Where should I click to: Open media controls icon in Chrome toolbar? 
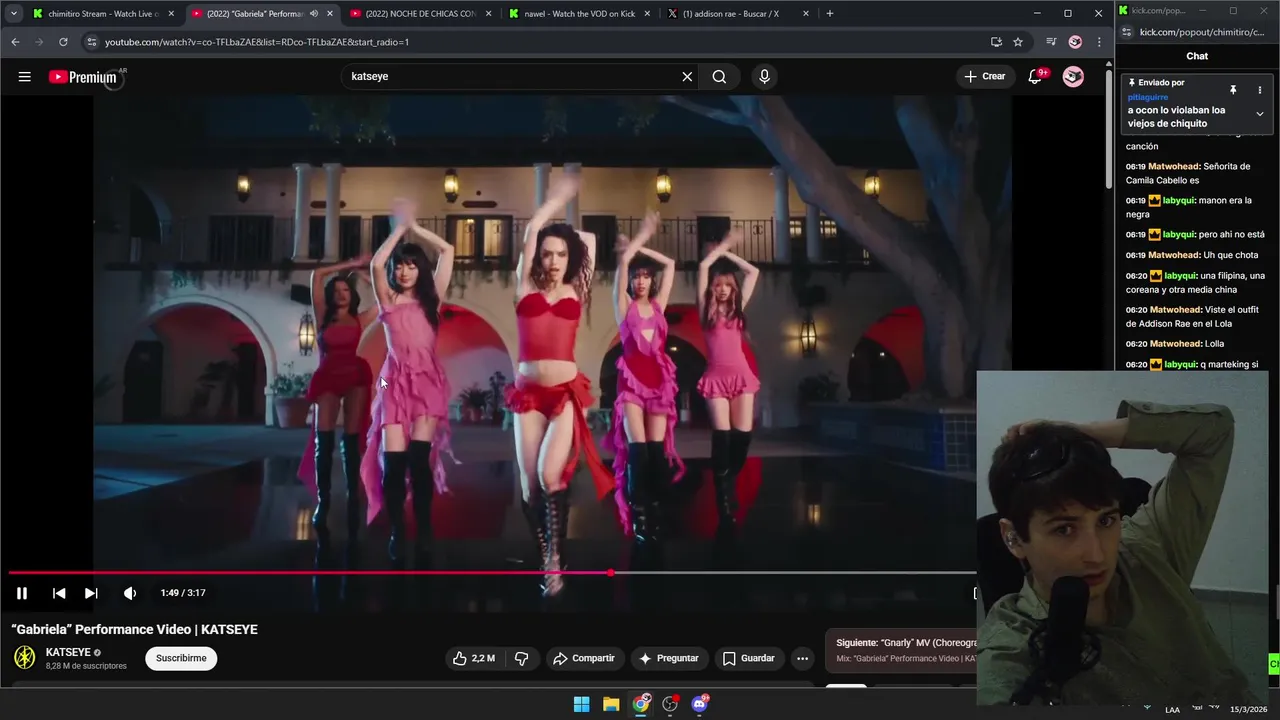pyautogui.click(x=1051, y=42)
